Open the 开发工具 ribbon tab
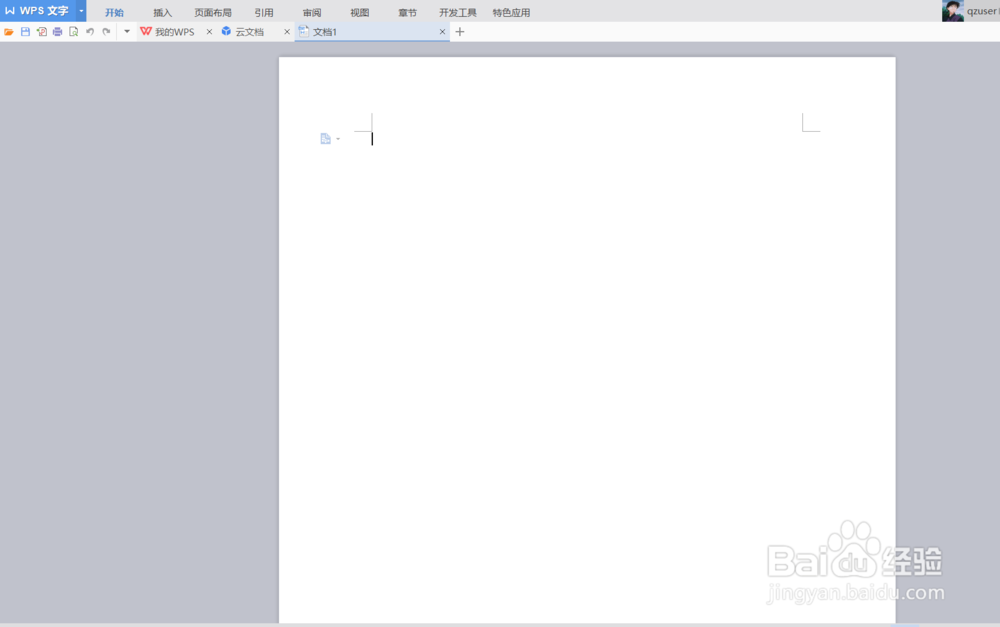 tap(458, 13)
